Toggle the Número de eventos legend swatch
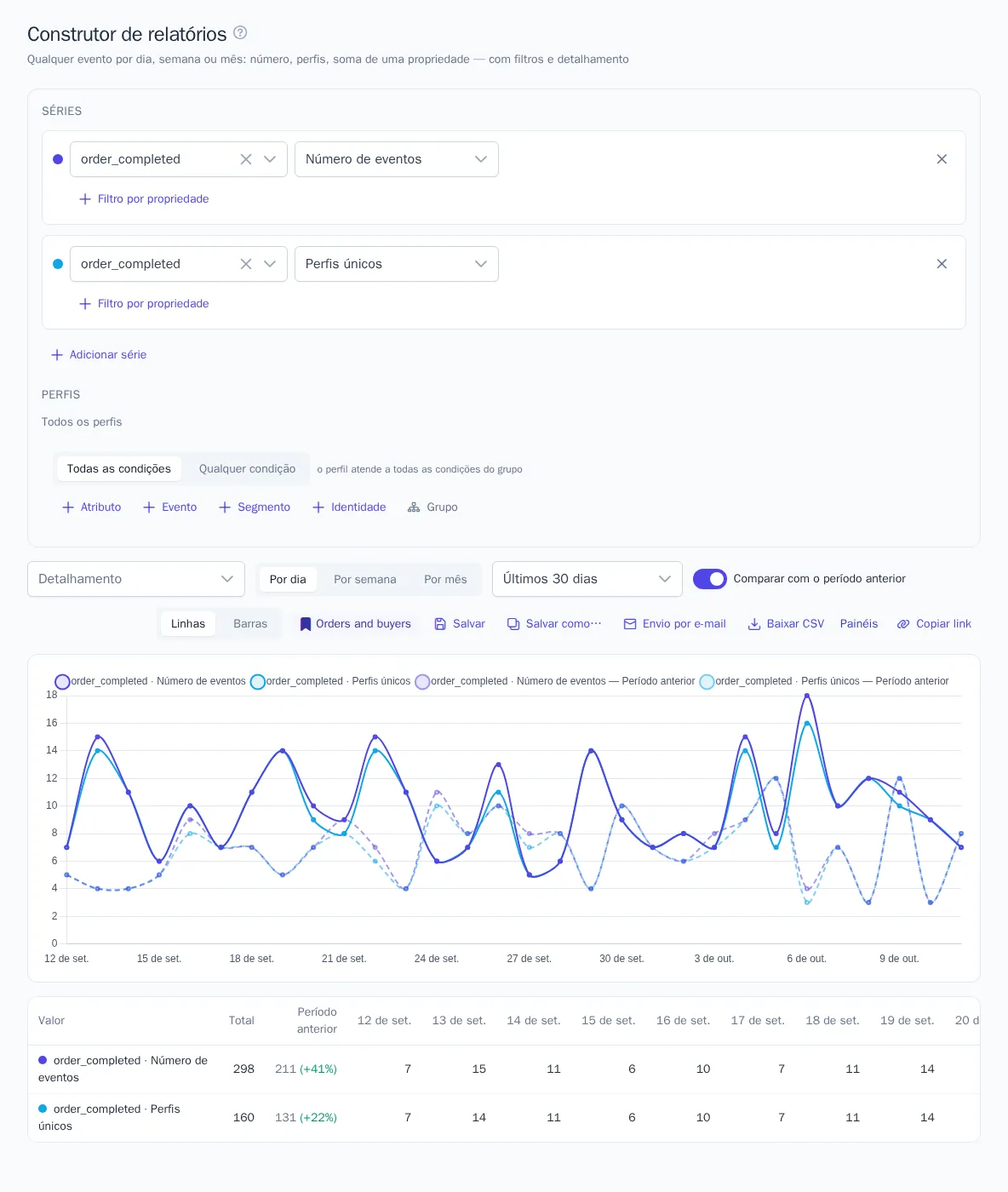 coord(62,681)
